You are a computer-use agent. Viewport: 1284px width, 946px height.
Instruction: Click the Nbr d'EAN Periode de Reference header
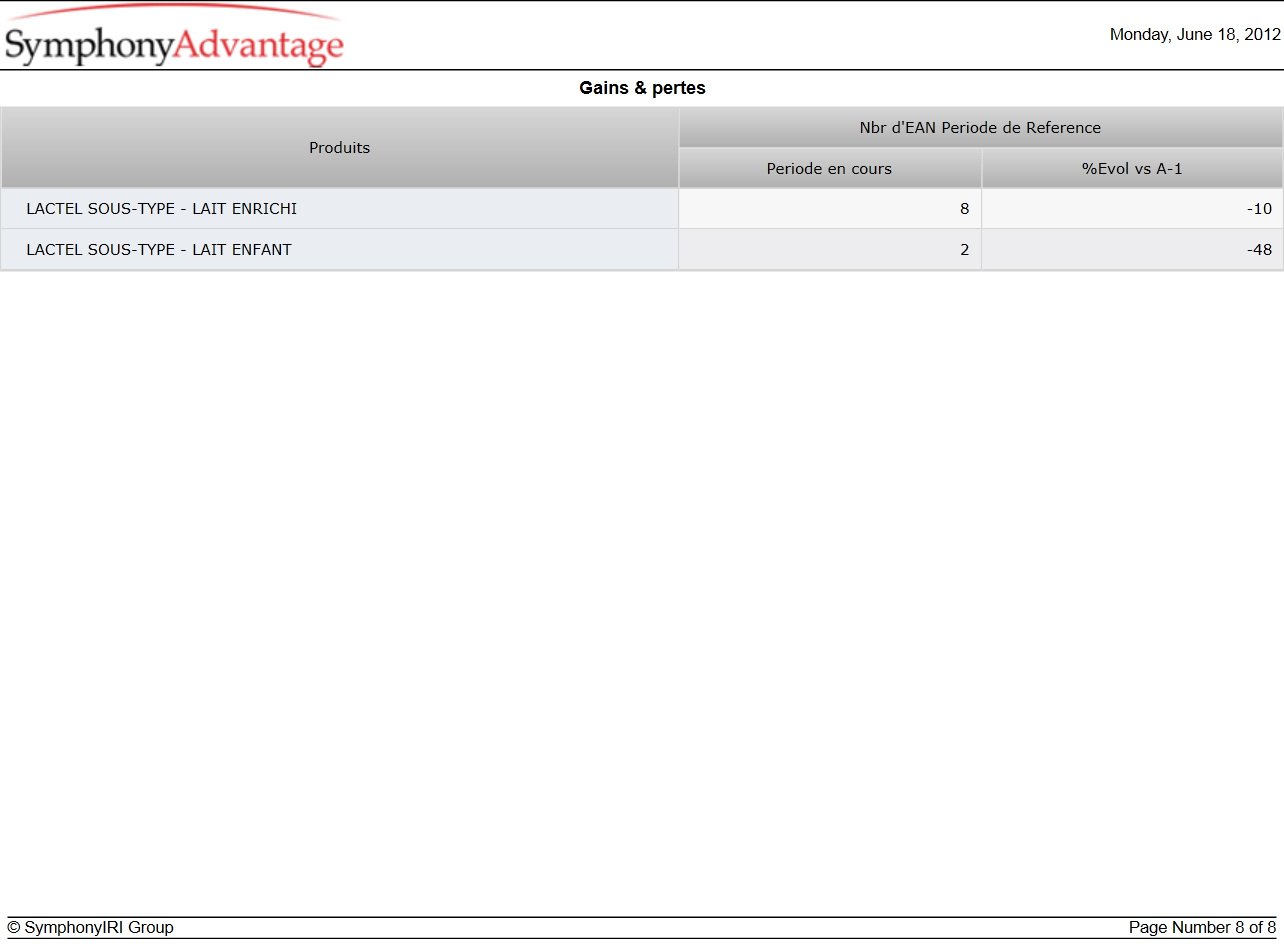[x=981, y=128]
